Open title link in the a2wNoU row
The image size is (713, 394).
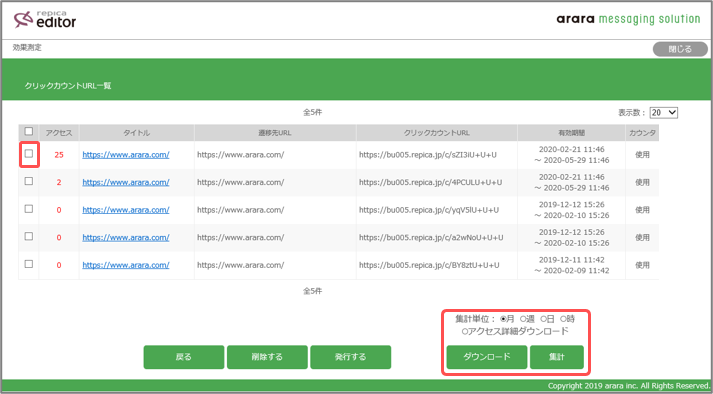pos(126,237)
